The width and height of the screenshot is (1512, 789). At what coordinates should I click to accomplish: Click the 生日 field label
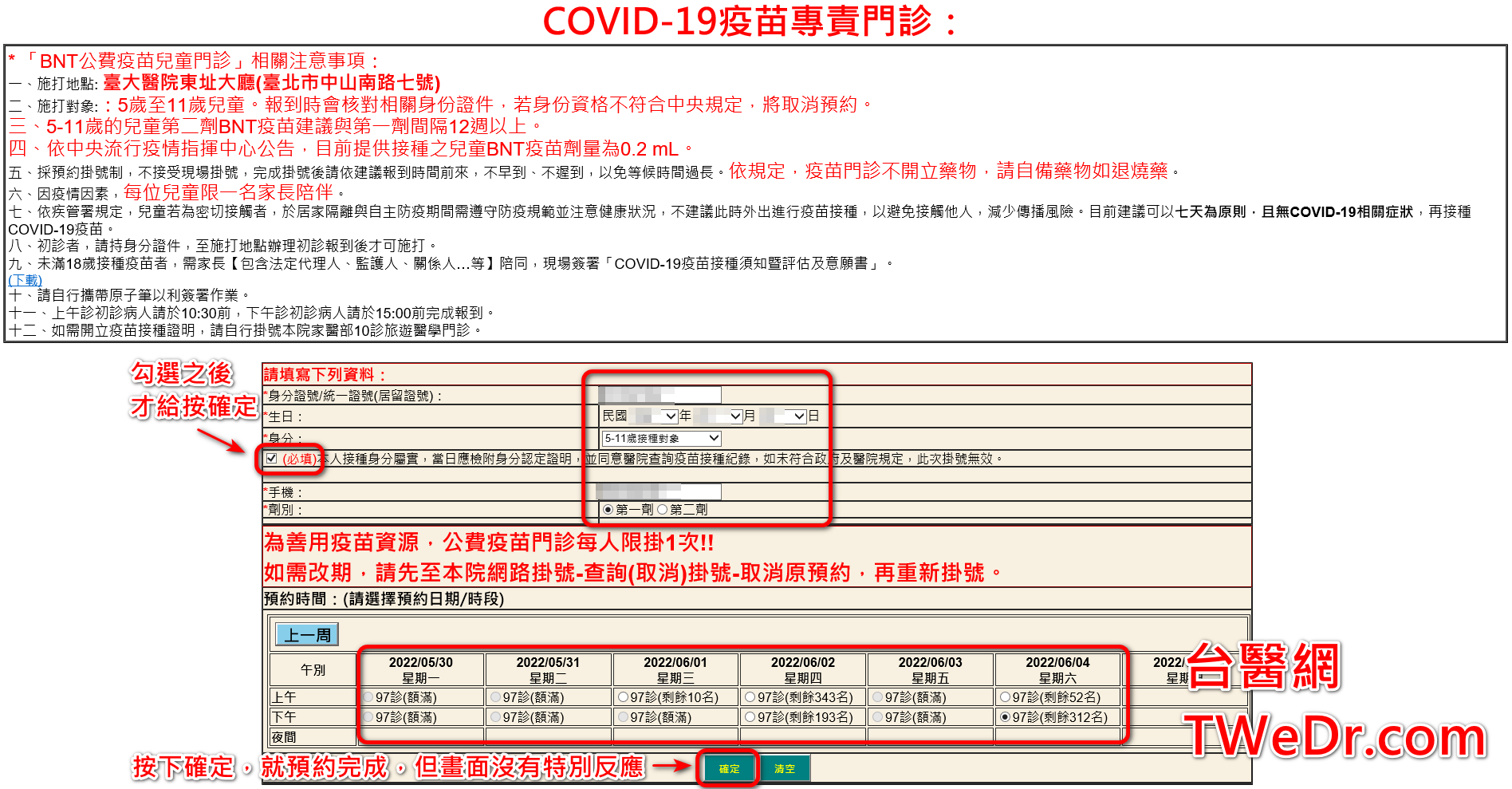[285, 416]
